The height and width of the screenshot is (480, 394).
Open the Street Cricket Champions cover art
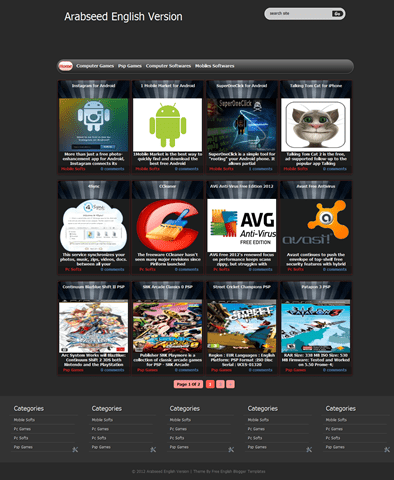[242, 326]
